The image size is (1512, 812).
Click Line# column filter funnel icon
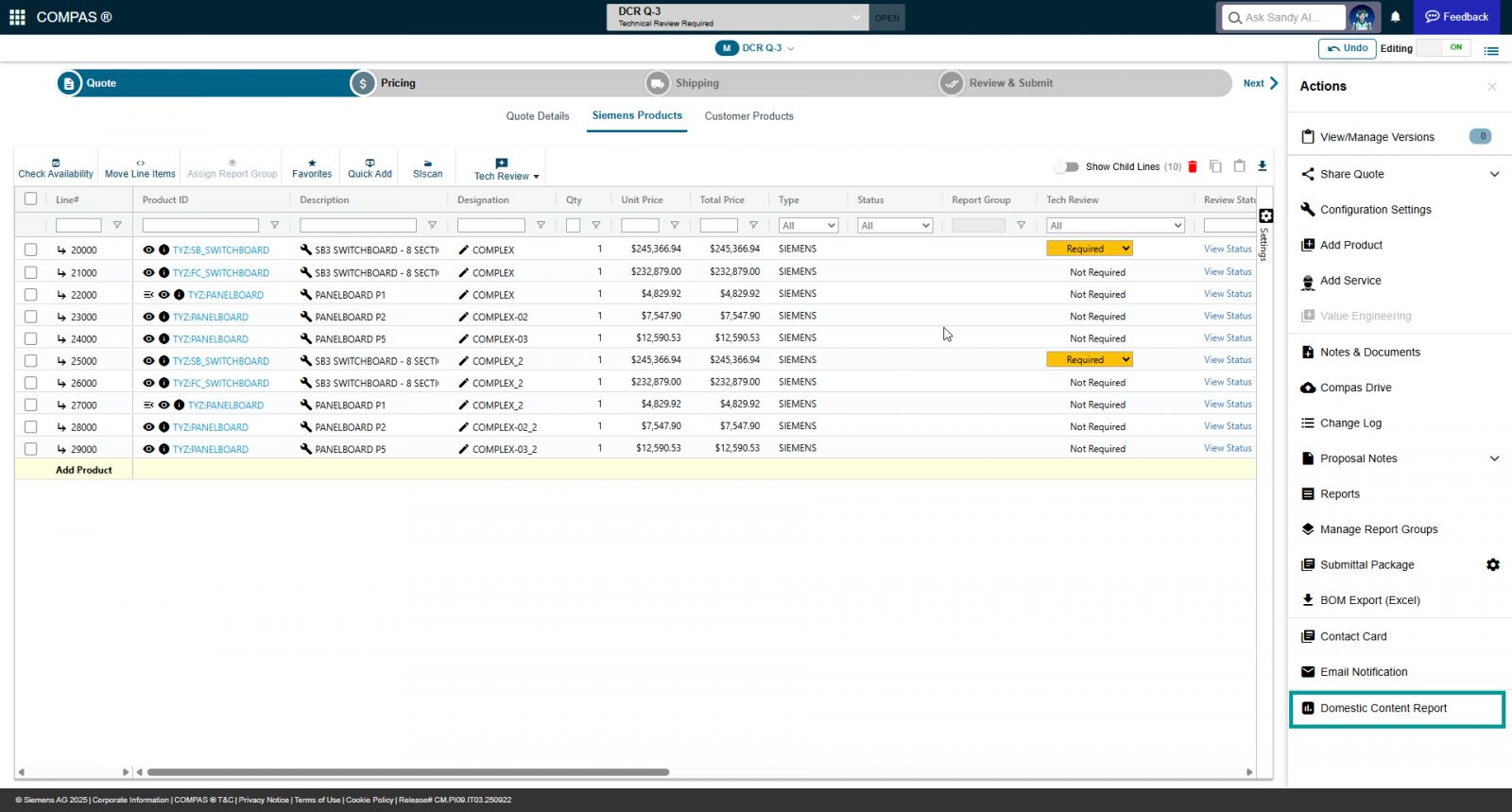117,225
